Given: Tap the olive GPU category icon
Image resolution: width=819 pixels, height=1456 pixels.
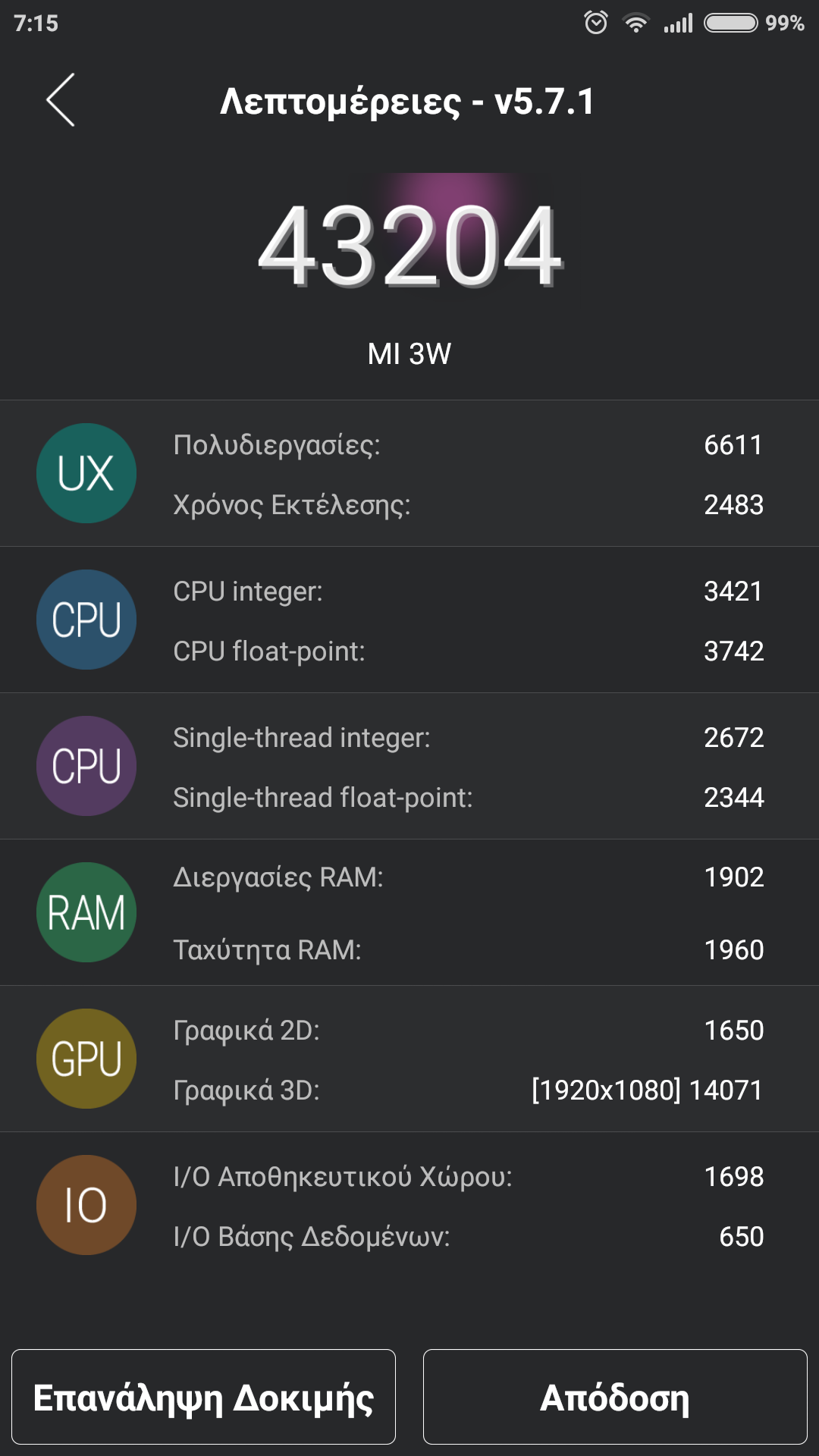Looking at the screenshot, I should click(x=86, y=1059).
